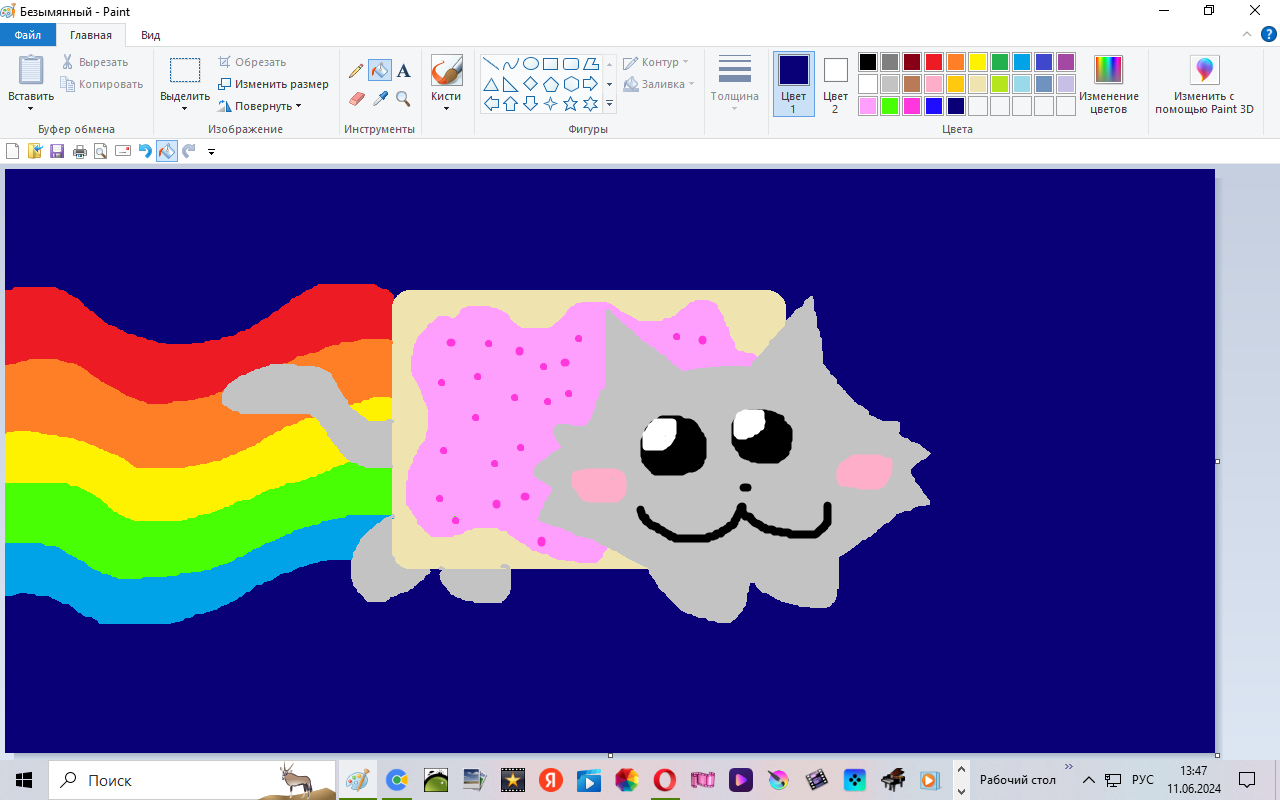Click the Обрезать (Crop) button
The width and height of the screenshot is (1280, 800).
(252, 62)
